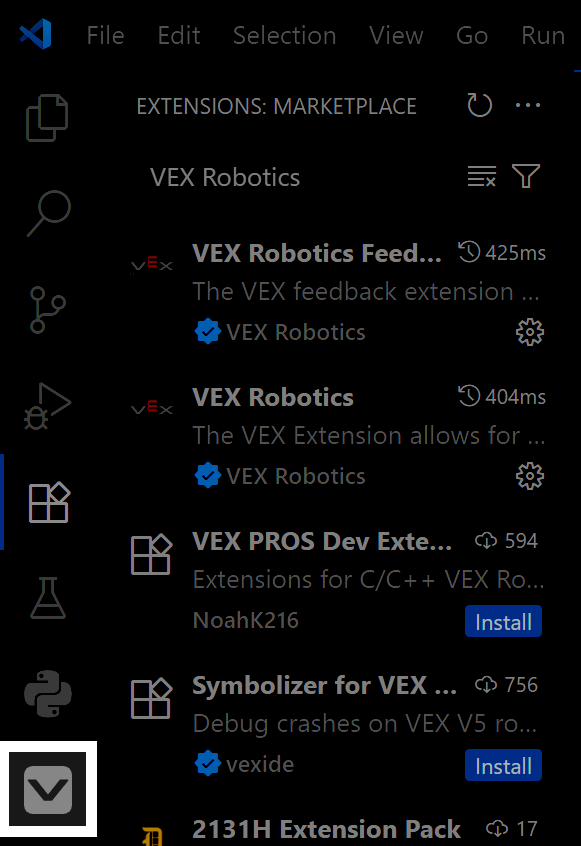Open the Explorer view
Image resolution: width=581 pixels, height=846 pixels.
coord(46,117)
